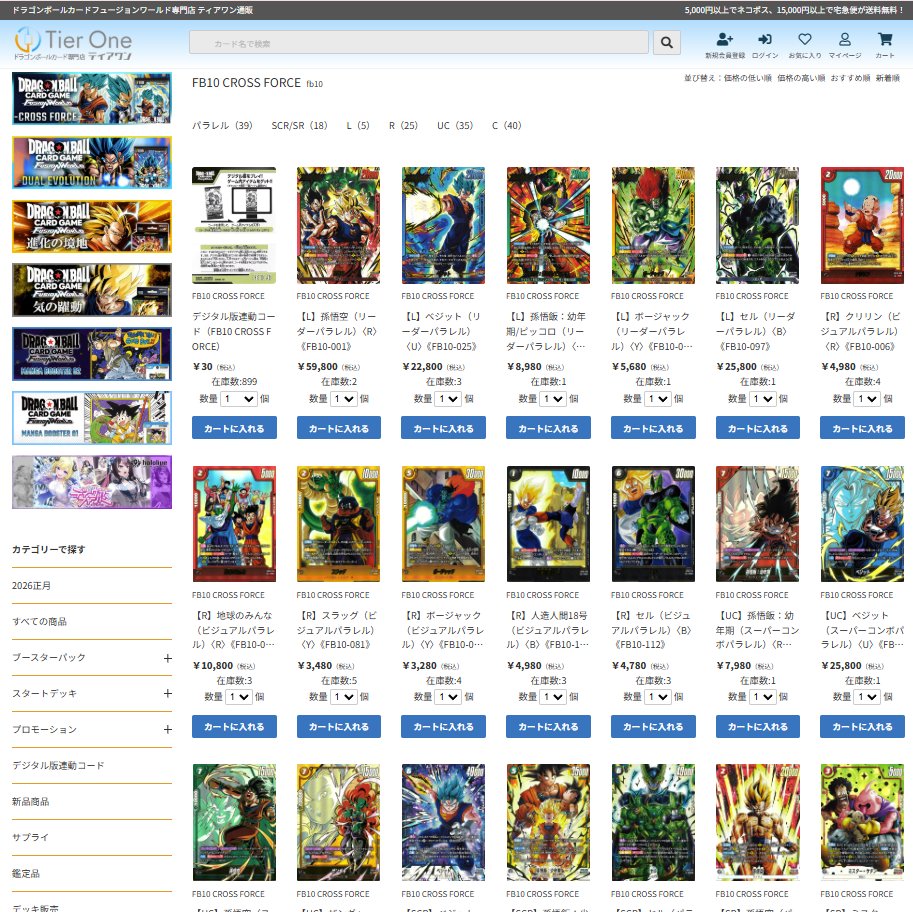Filter by SCR/SR (18) tab
The image size is (913, 912).
click(x=299, y=125)
